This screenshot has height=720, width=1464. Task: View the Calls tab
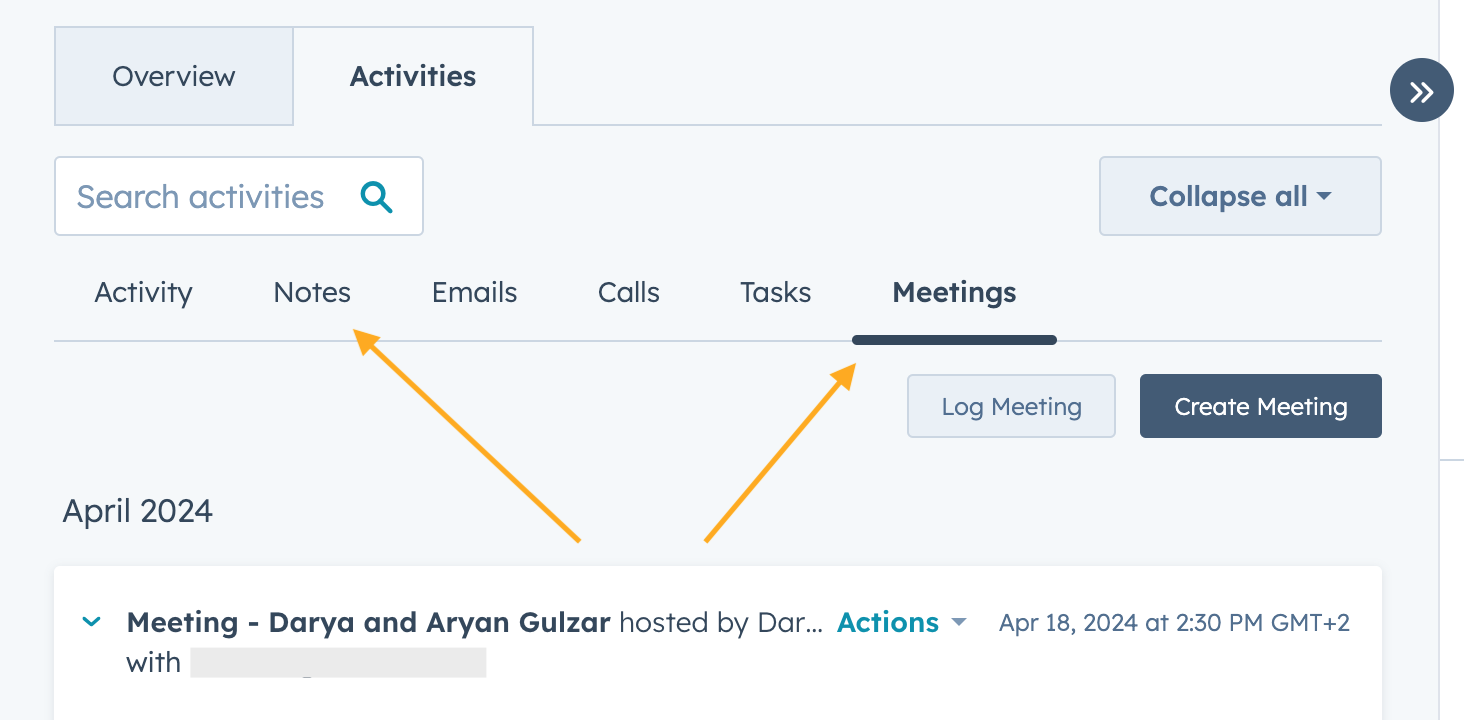[629, 293]
